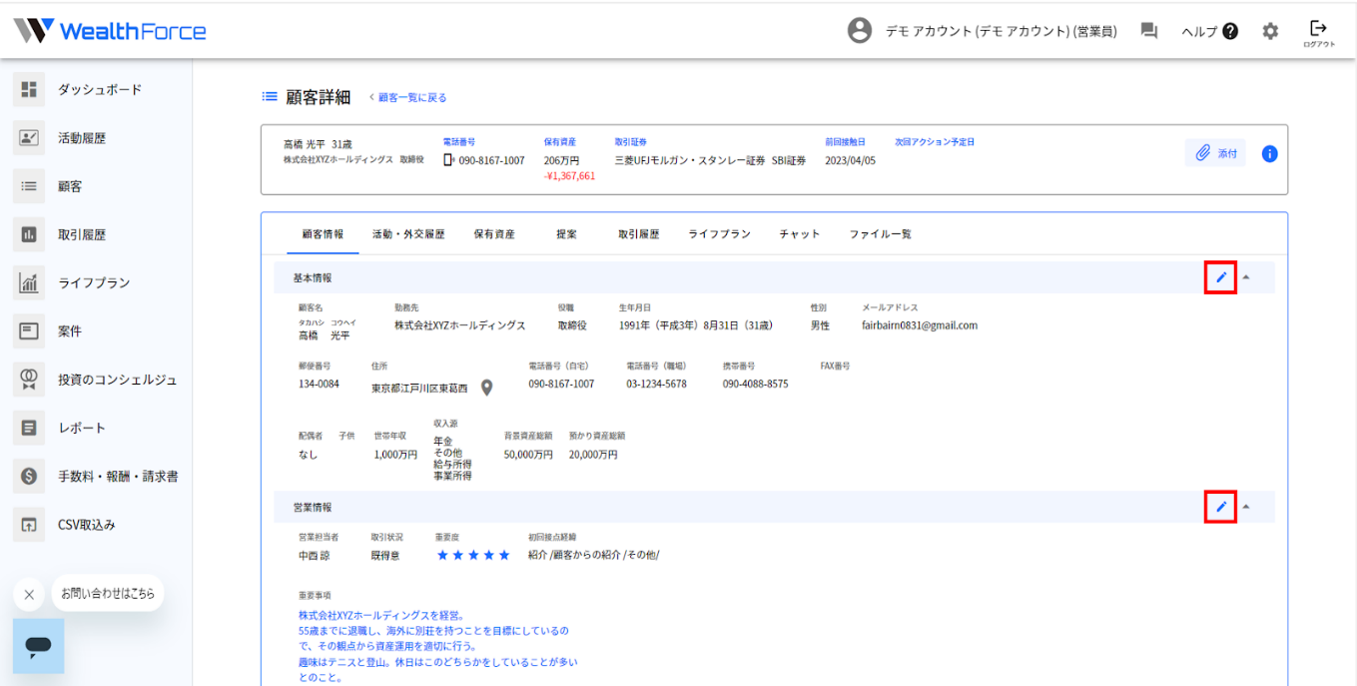Screen dimensions: 1357x686
Task: Switch to 活動・外交履歴 tab
Action: [x=408, y=234]
